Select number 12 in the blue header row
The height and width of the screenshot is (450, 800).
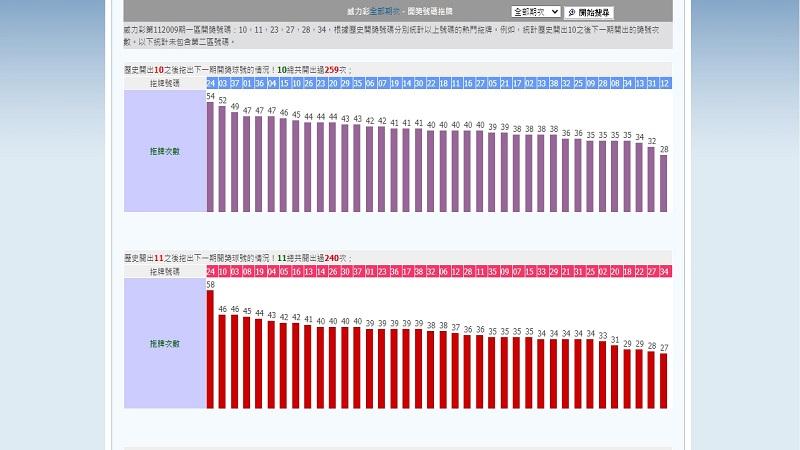click(664, 83)
